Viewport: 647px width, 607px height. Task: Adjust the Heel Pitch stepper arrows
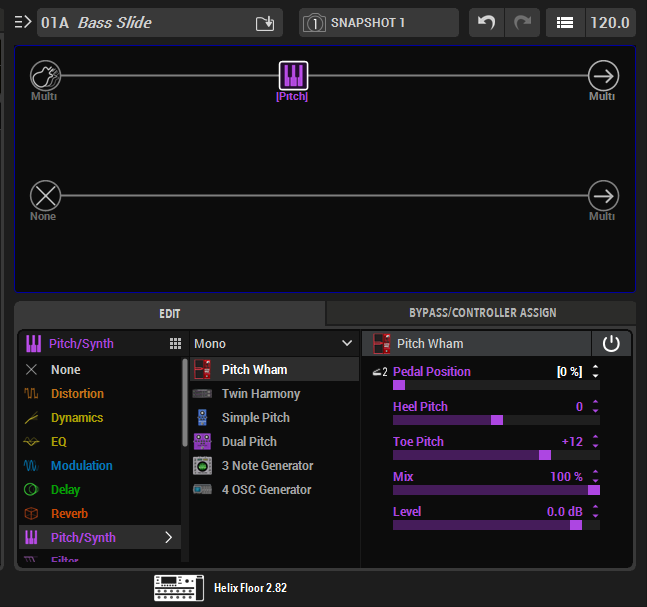tap(595, 406)
